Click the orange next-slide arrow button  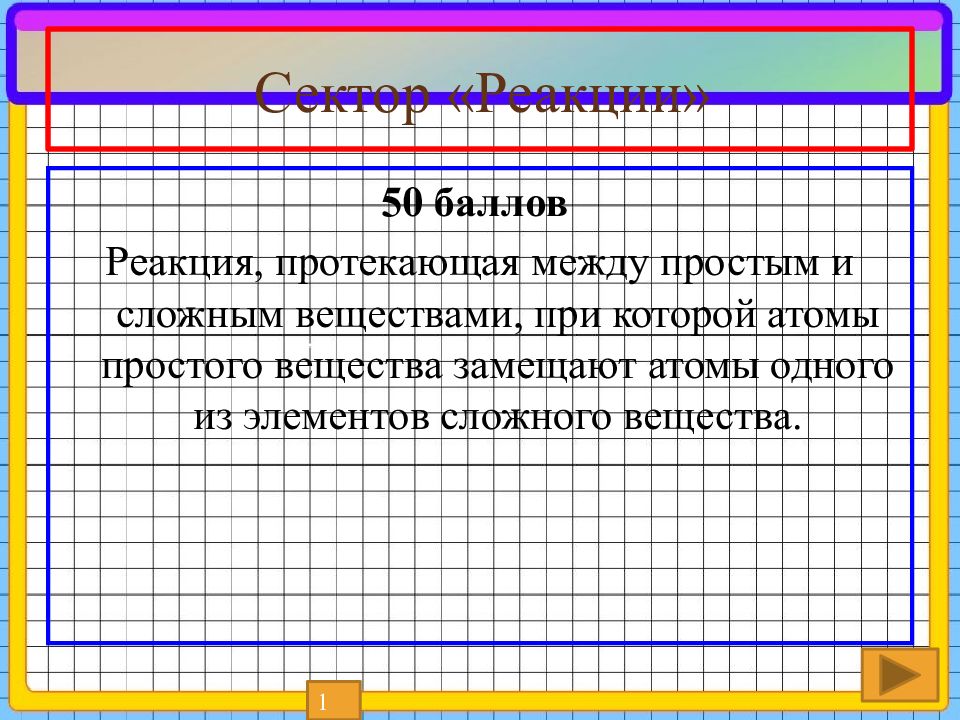click(899, 675)
